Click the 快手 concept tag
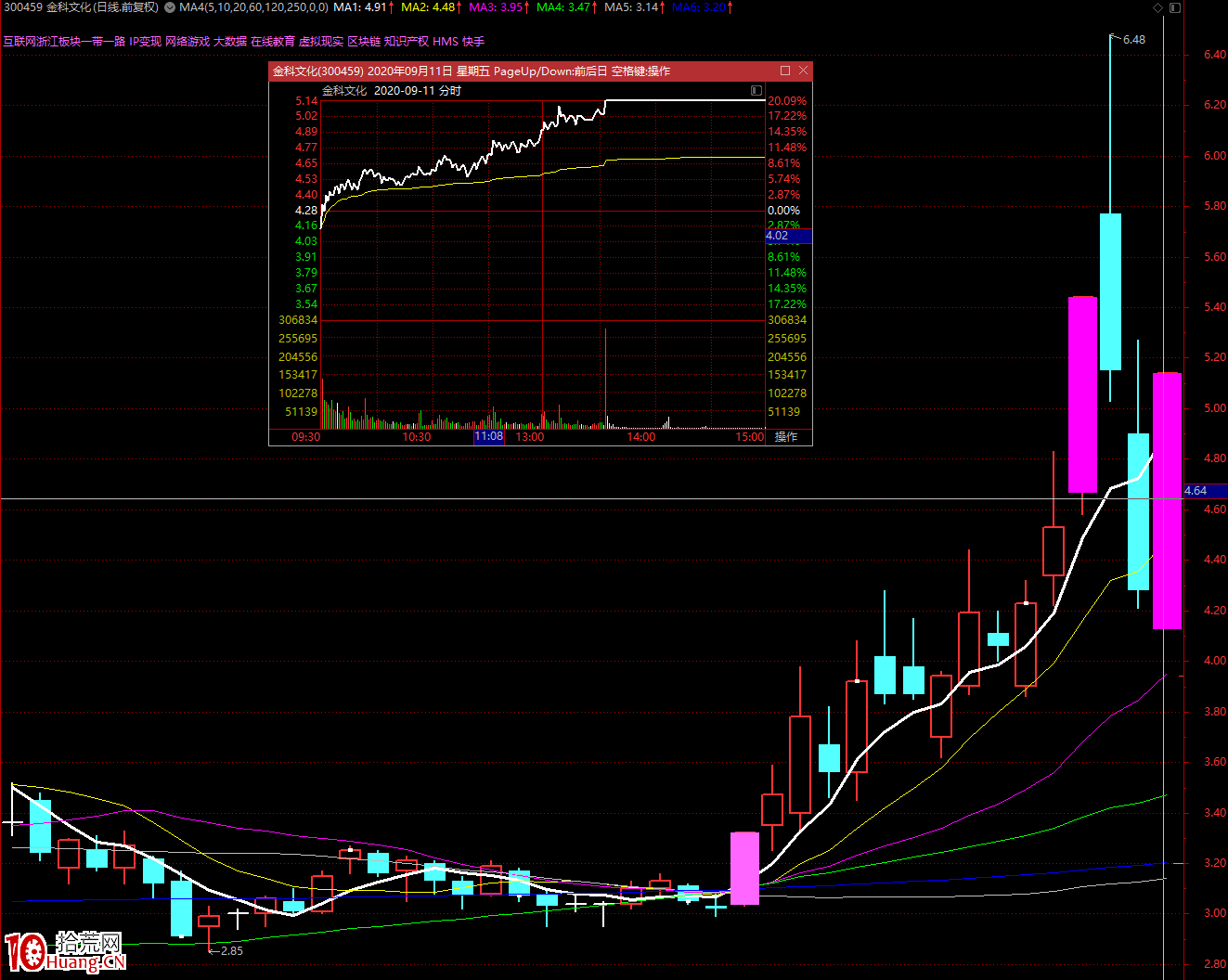The image size is (1228, 980). 473,41
